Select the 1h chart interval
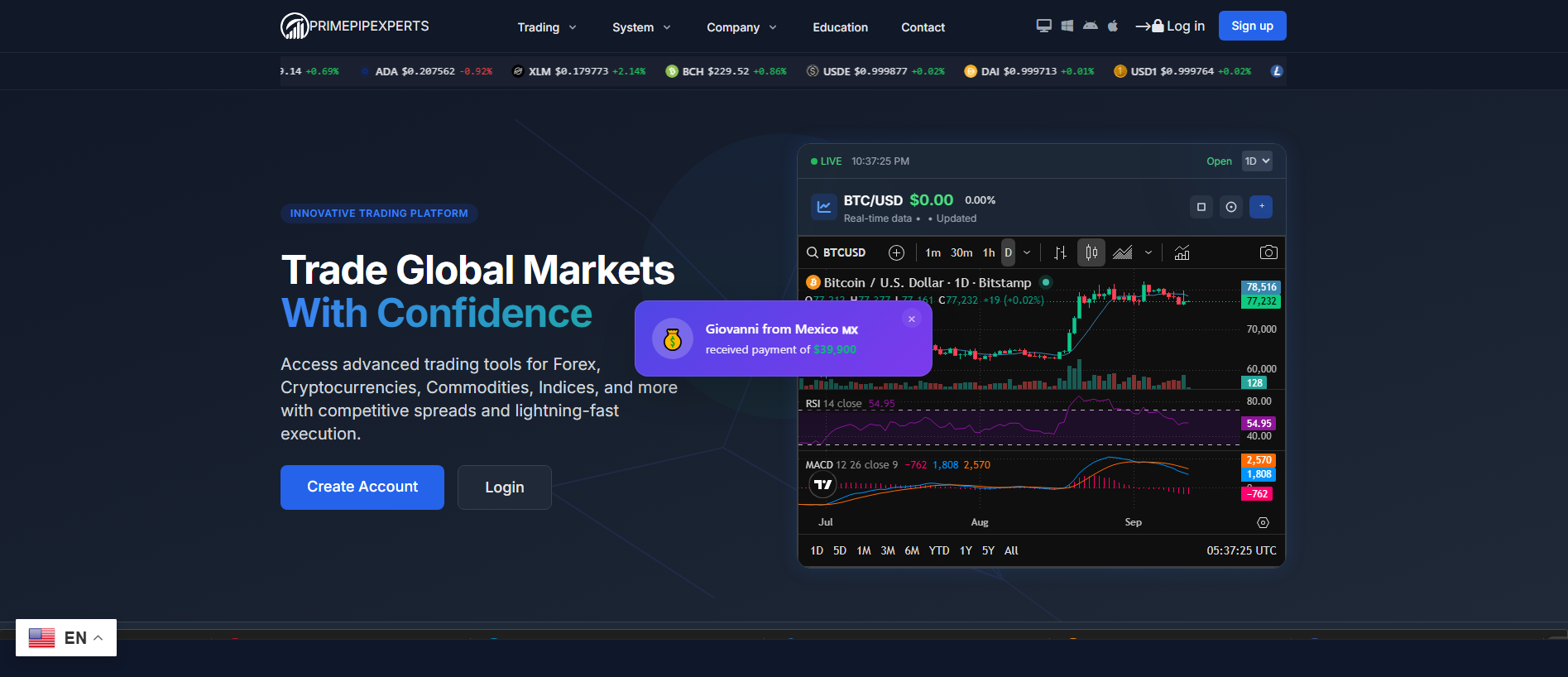Viewport: 1568px width, 677px height. (x=989, y=252)
